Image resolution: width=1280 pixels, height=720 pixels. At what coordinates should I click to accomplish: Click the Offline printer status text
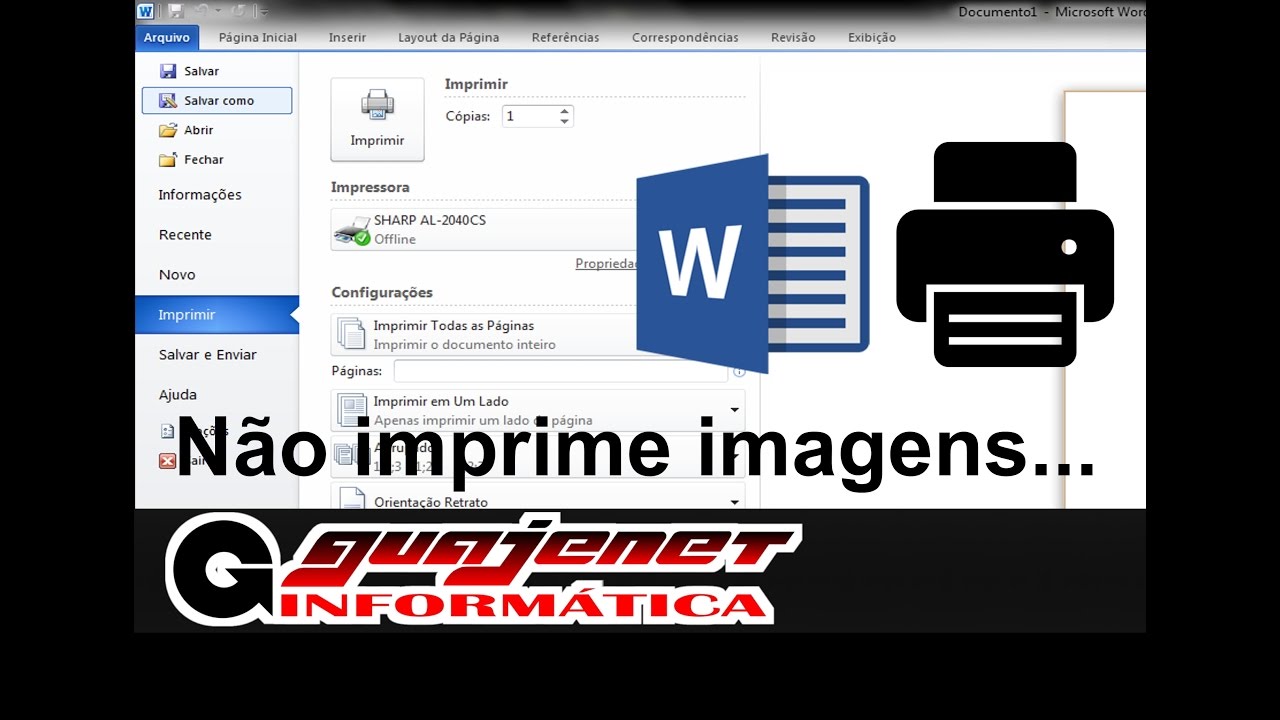(x=395, y=239)
